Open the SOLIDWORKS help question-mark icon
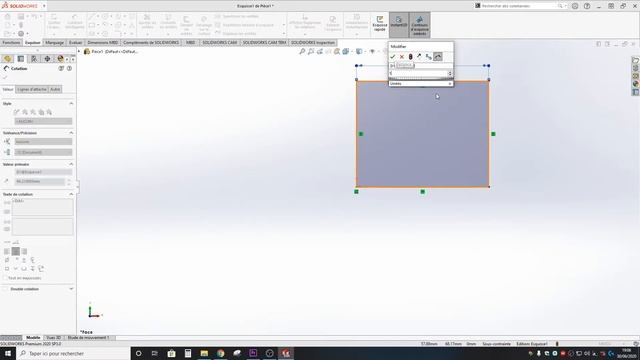 point(587,6)
